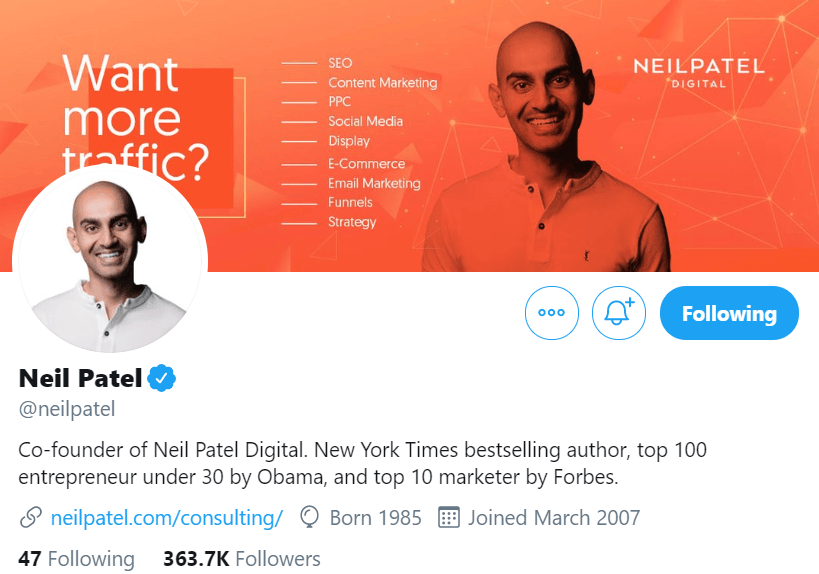View the 47 Following list
Screen dimensions: 819x574
[x=76, y=559]
